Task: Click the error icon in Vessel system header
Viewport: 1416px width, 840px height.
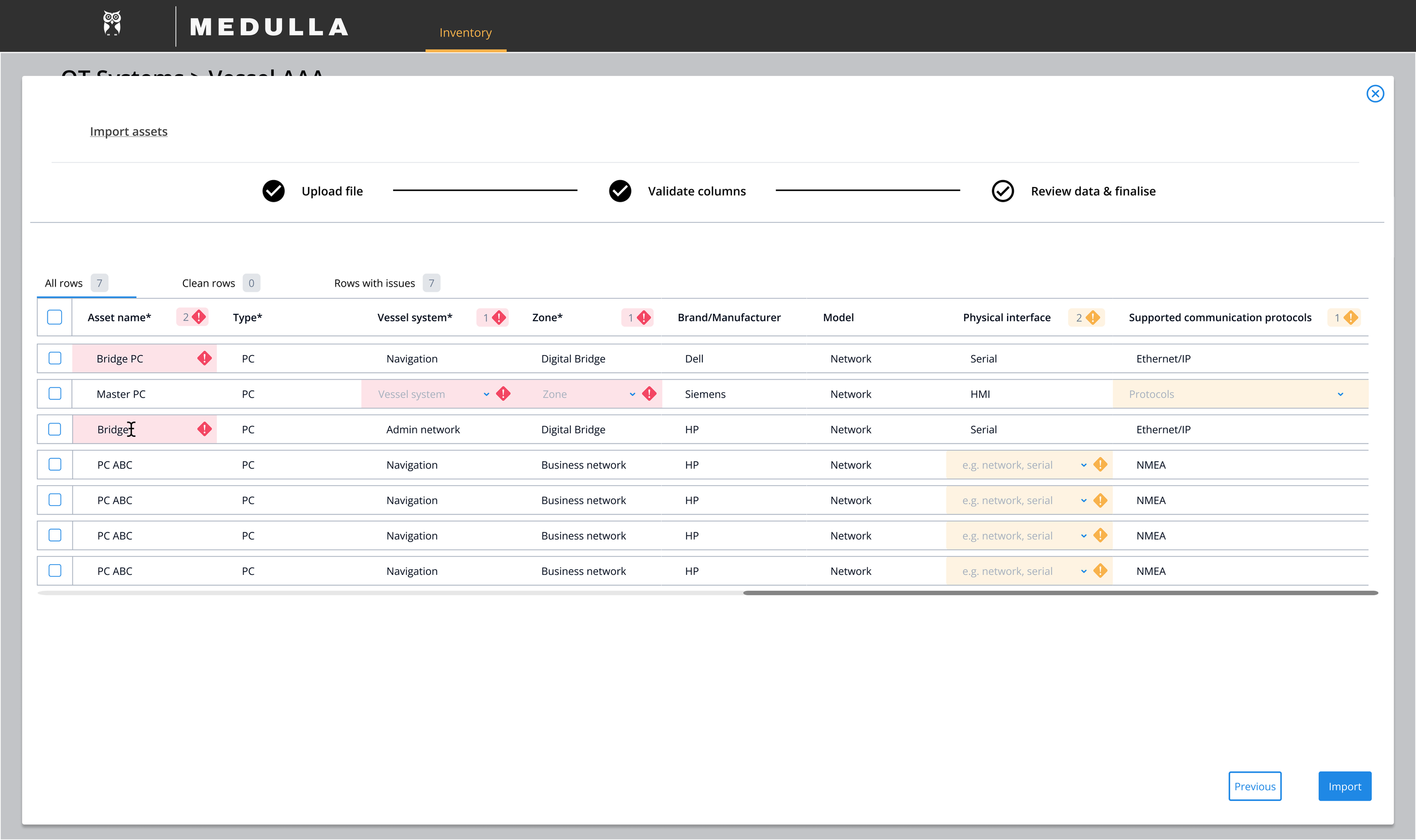Action: tap(498, 317)
